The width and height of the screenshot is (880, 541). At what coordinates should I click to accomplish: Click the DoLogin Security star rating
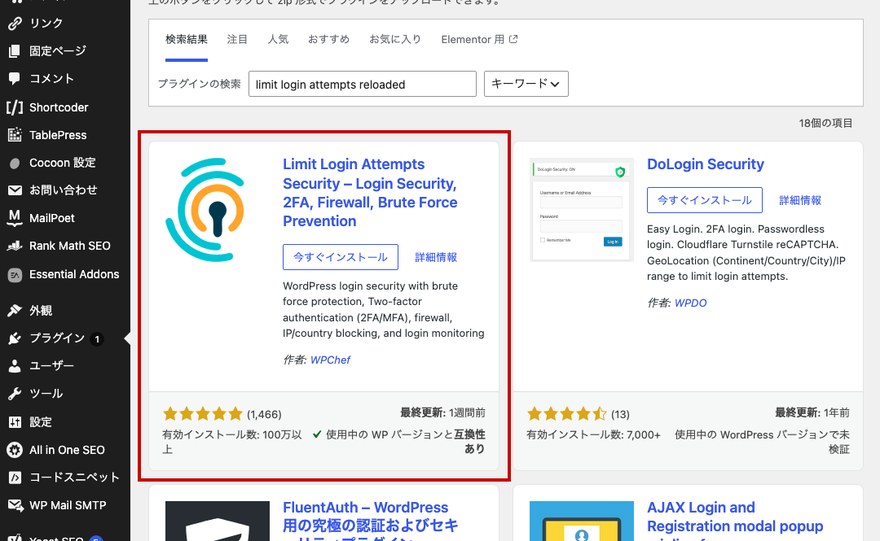pos(567,414)
